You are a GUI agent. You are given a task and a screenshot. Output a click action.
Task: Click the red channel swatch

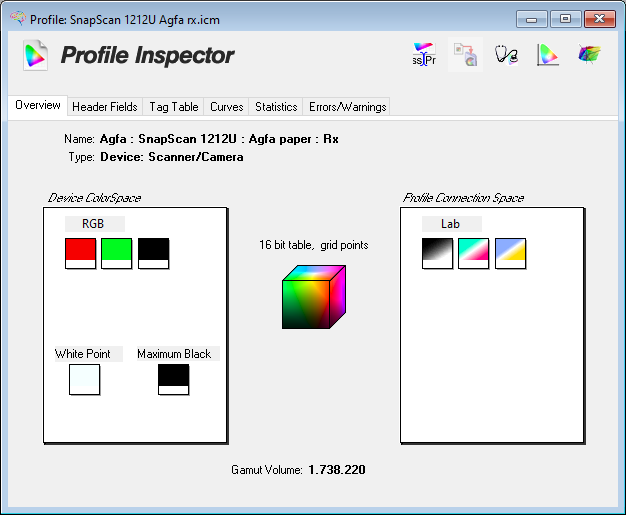[80, 253]
